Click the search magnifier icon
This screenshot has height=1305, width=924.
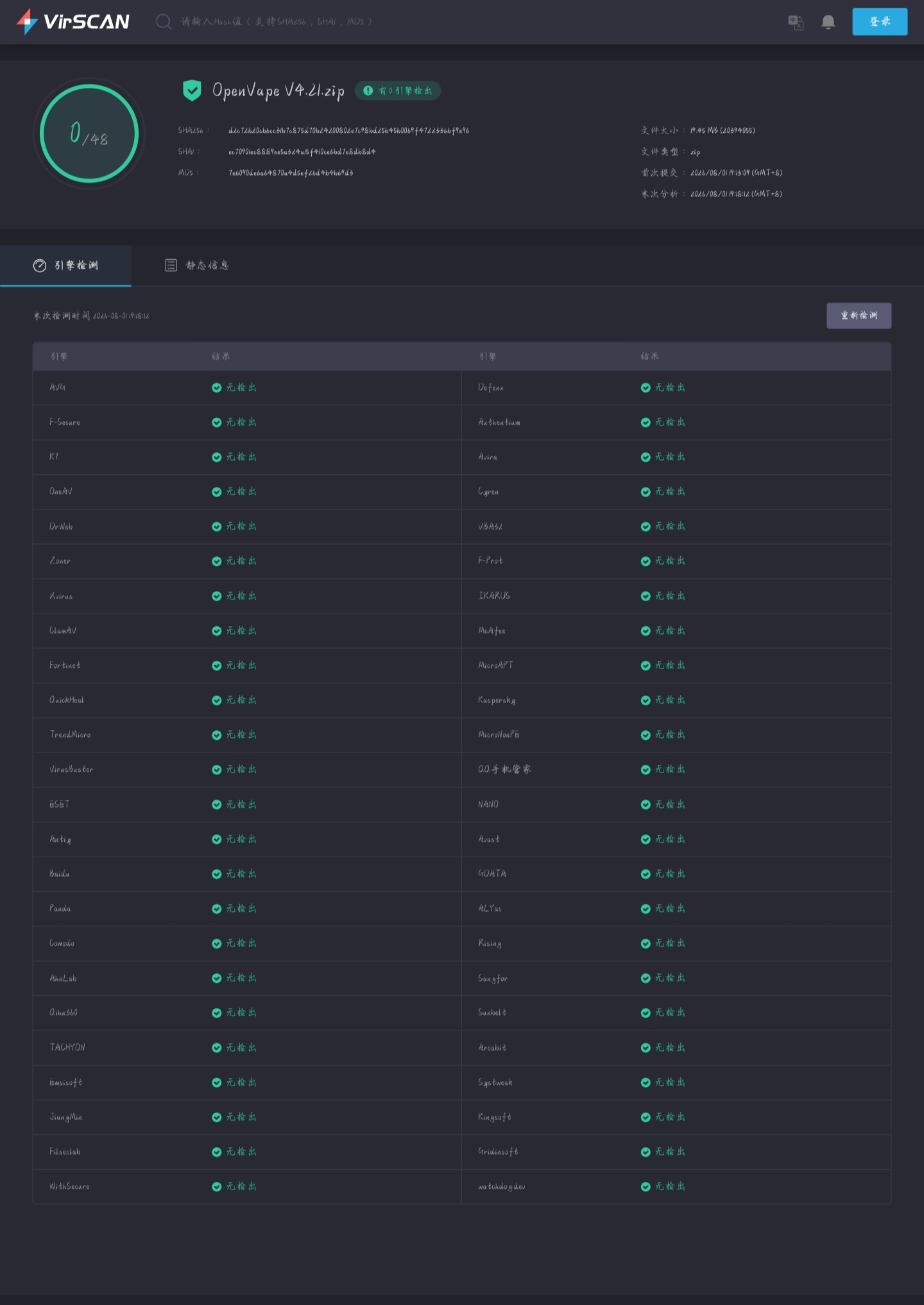point(164,22)
